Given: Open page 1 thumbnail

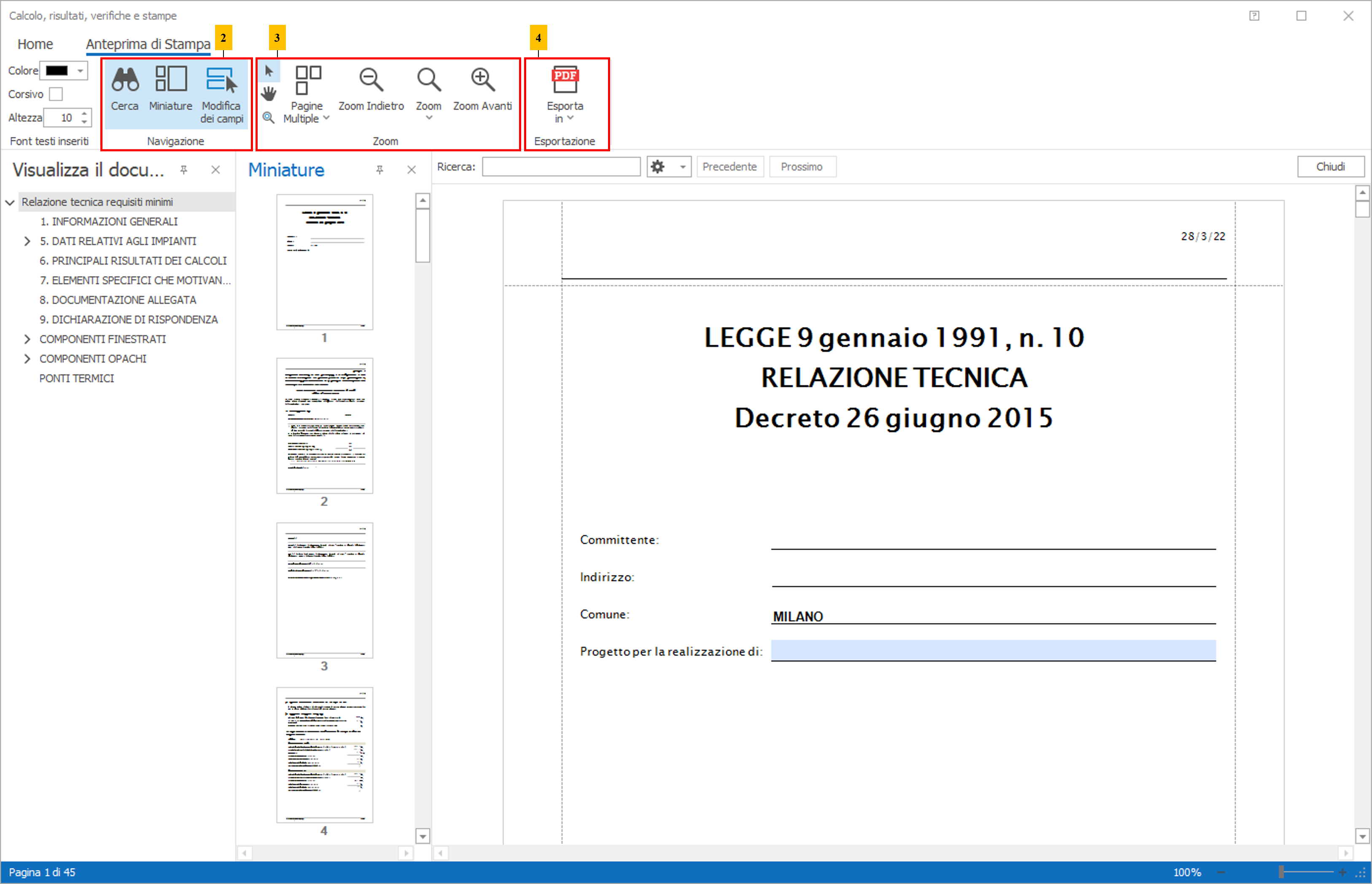Looking at the screenshot, I should click(x=324, y=262).
